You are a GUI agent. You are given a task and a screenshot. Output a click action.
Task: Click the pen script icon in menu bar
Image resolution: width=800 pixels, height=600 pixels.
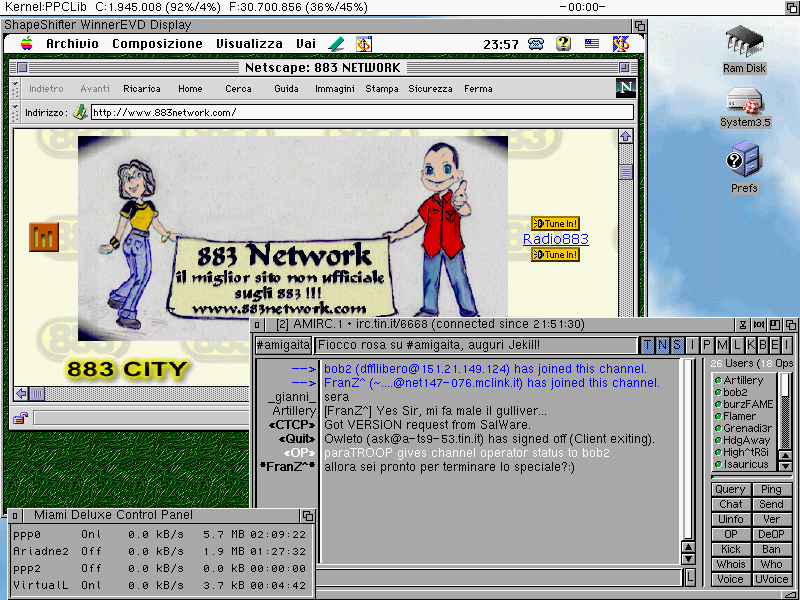click(336, 44)
